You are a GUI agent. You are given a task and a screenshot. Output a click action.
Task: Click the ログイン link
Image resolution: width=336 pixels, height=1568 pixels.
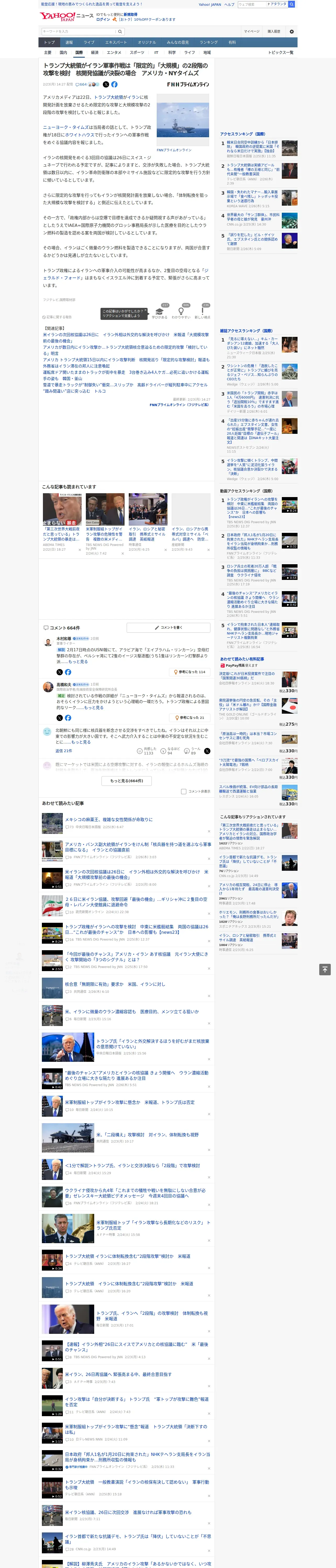tap(103, 20)
